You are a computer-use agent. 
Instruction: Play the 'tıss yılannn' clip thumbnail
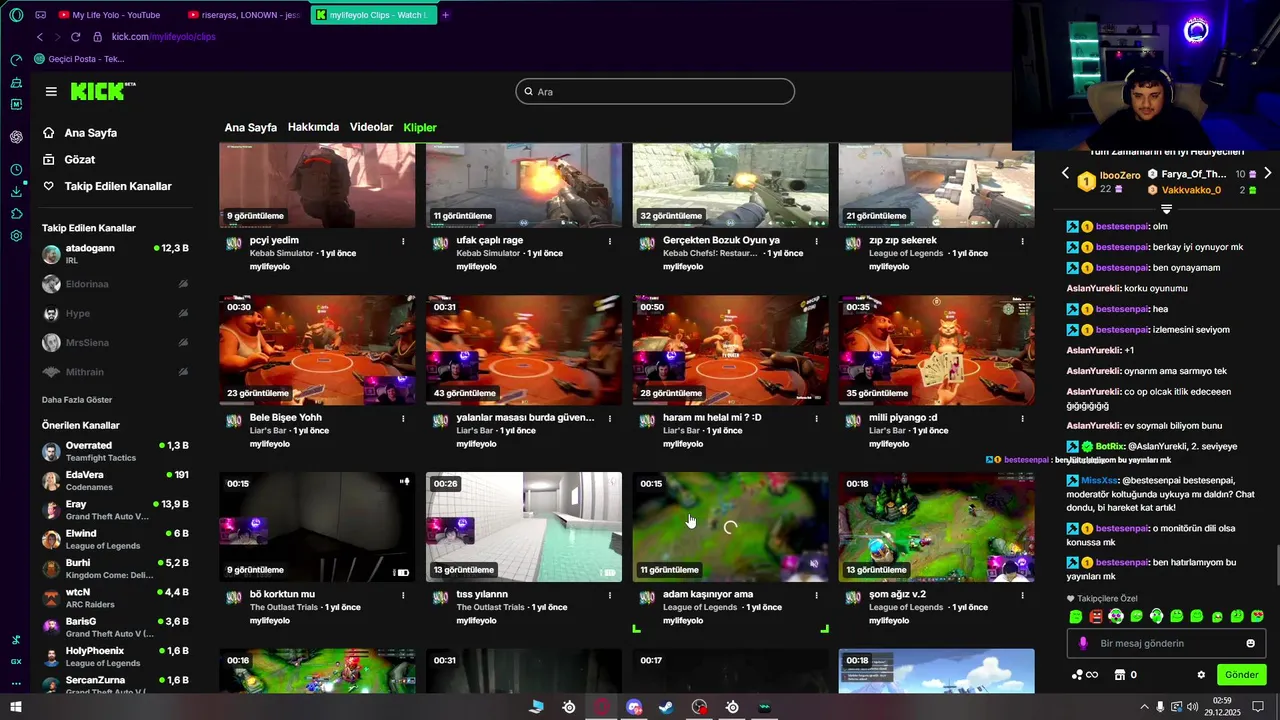point(523,527)
